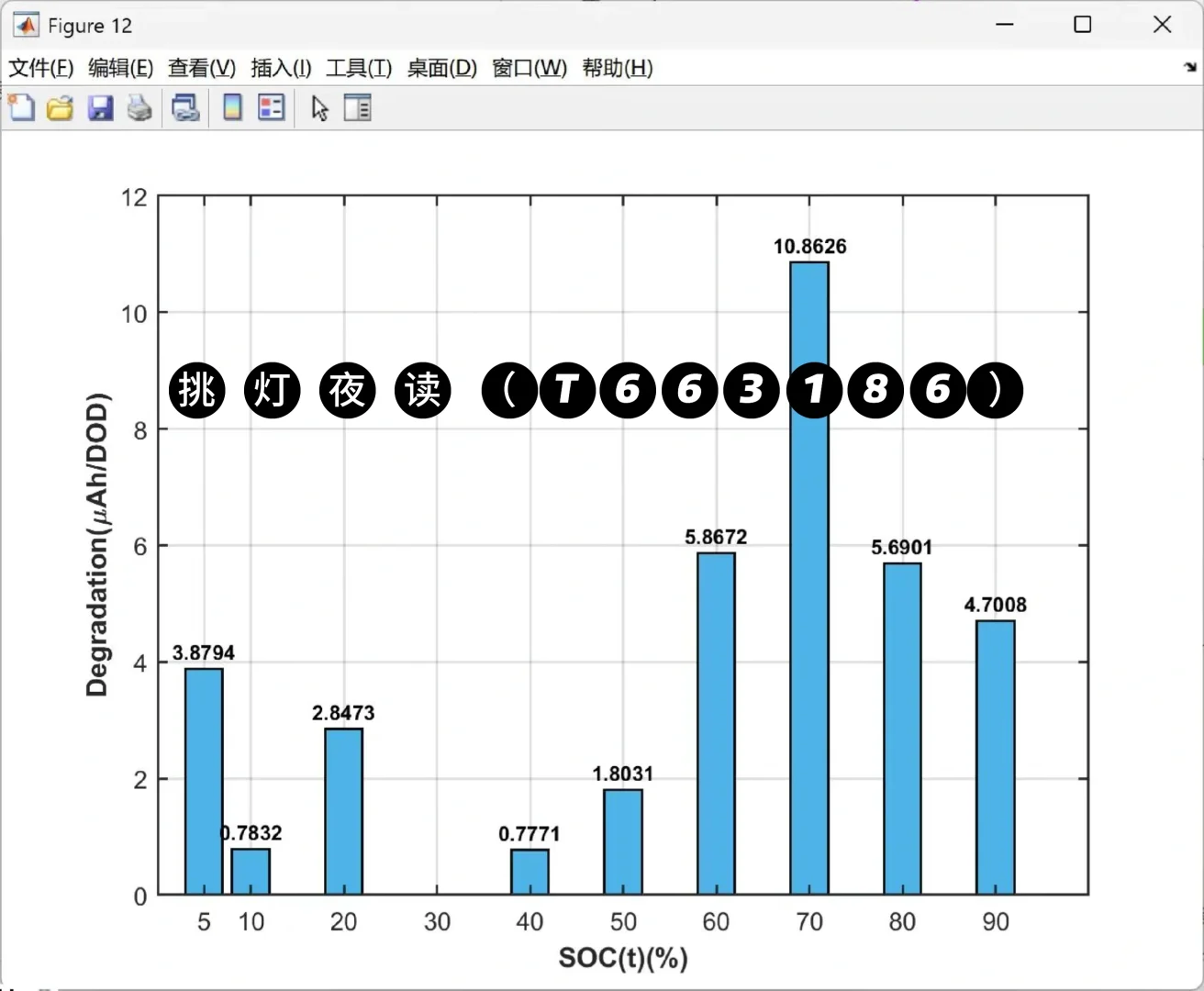This screenshot has width=1204, height=991.
Task: Insert a legend from the toolbar
Action: click(x=272, y=108)
